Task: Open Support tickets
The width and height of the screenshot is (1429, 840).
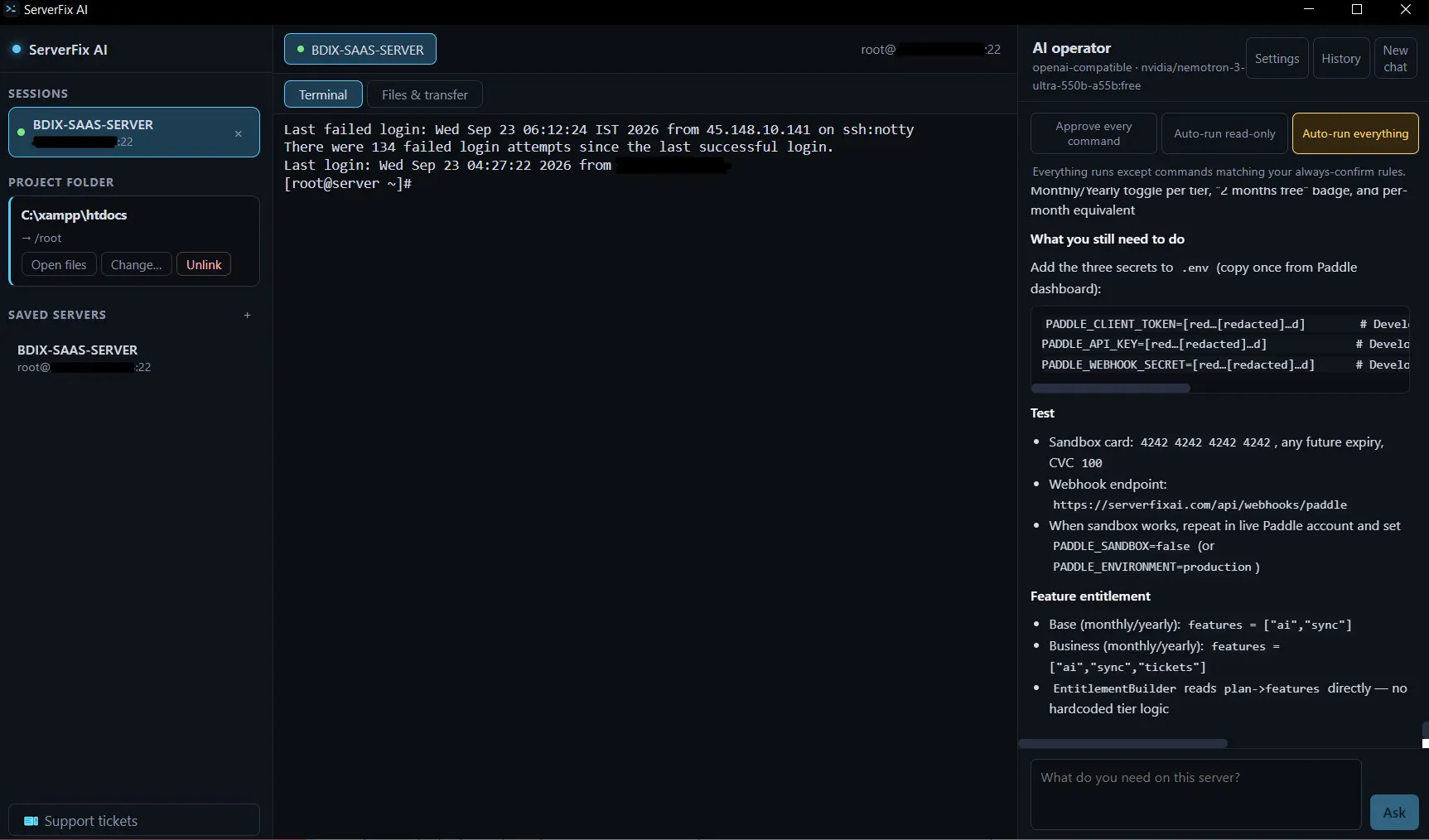Action: [134, 820]
